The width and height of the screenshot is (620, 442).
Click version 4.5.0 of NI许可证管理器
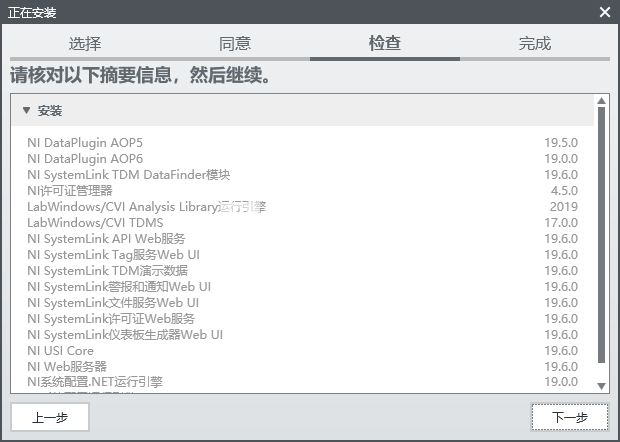[x=564, y=191]
